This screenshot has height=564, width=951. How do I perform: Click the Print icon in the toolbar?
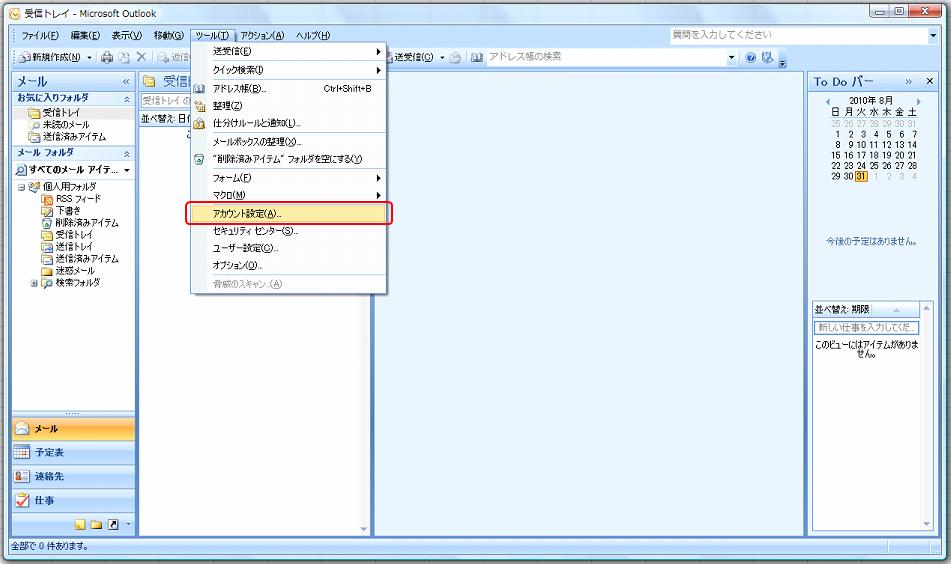click(x=107, y=58)
